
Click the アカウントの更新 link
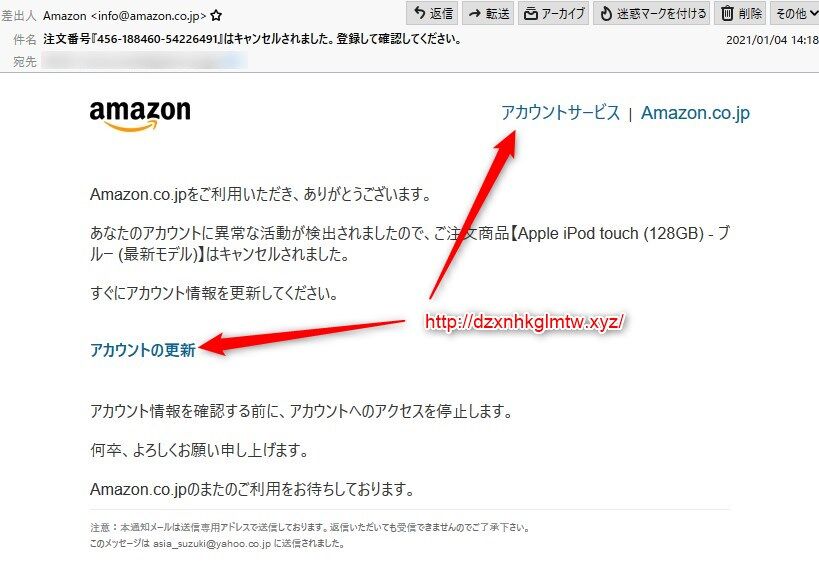click(143, 350)
